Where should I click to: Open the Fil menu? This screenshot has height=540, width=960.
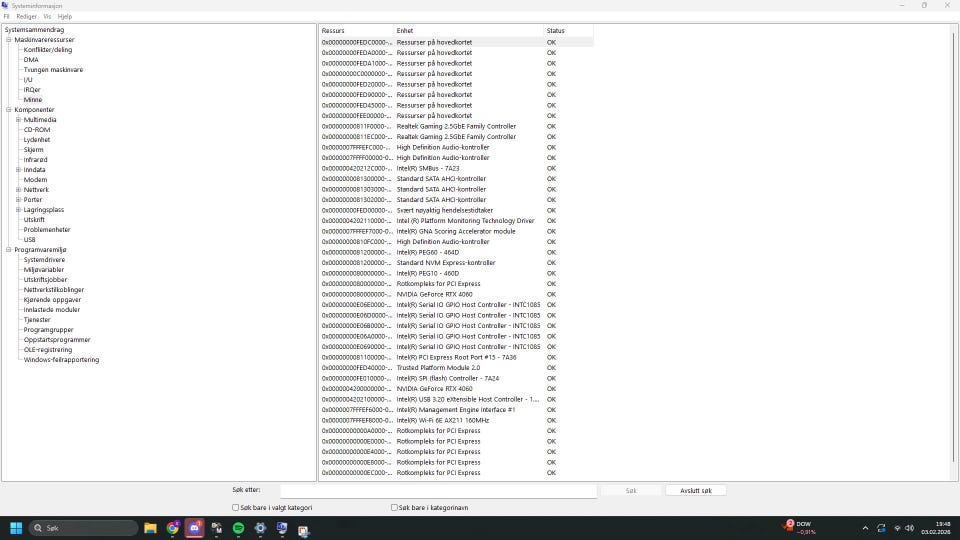[6, 17]
